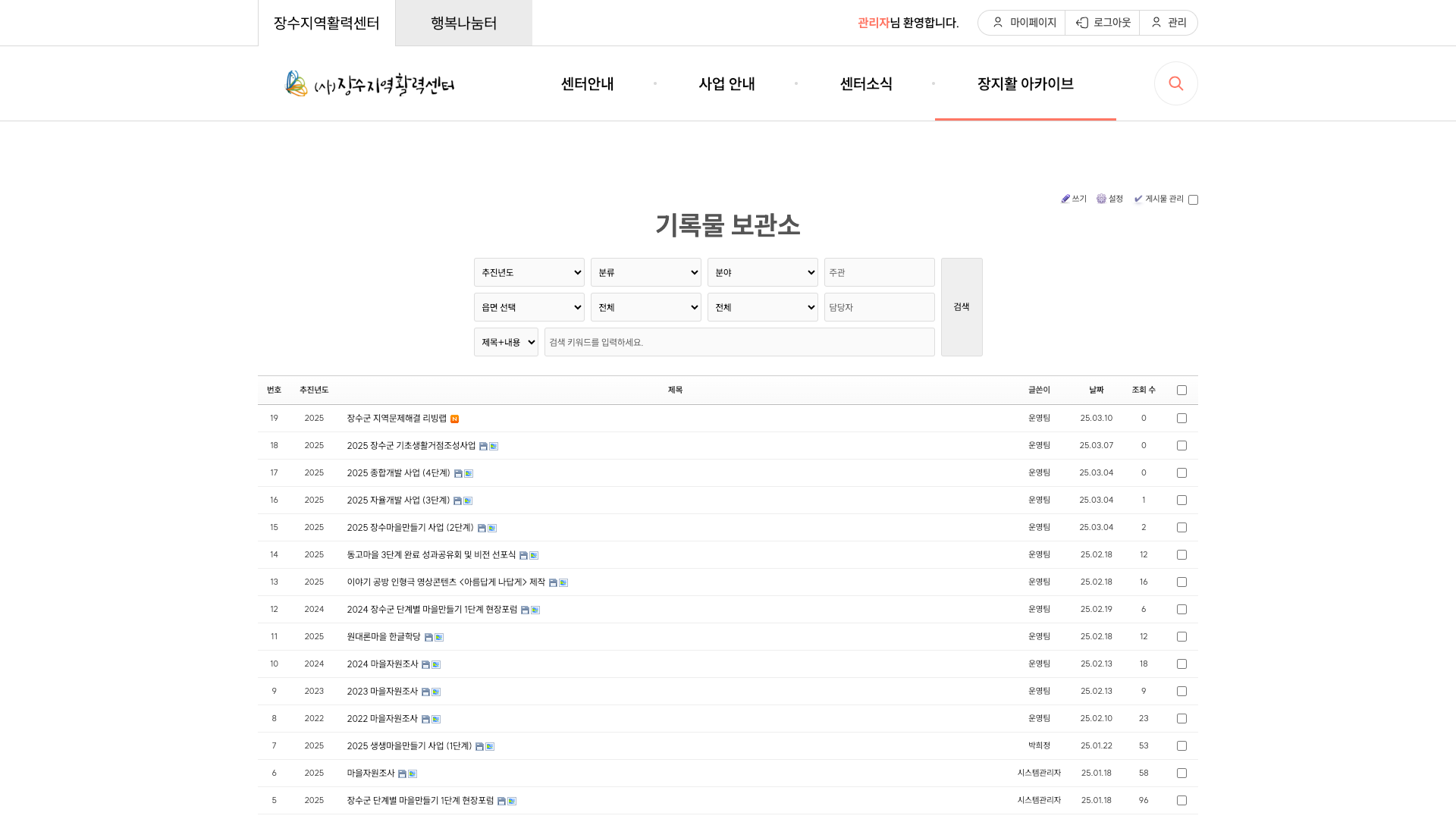Click date 25.03.10 in first row
This screenshot has width=1456, height=819.
(1097, 418)
